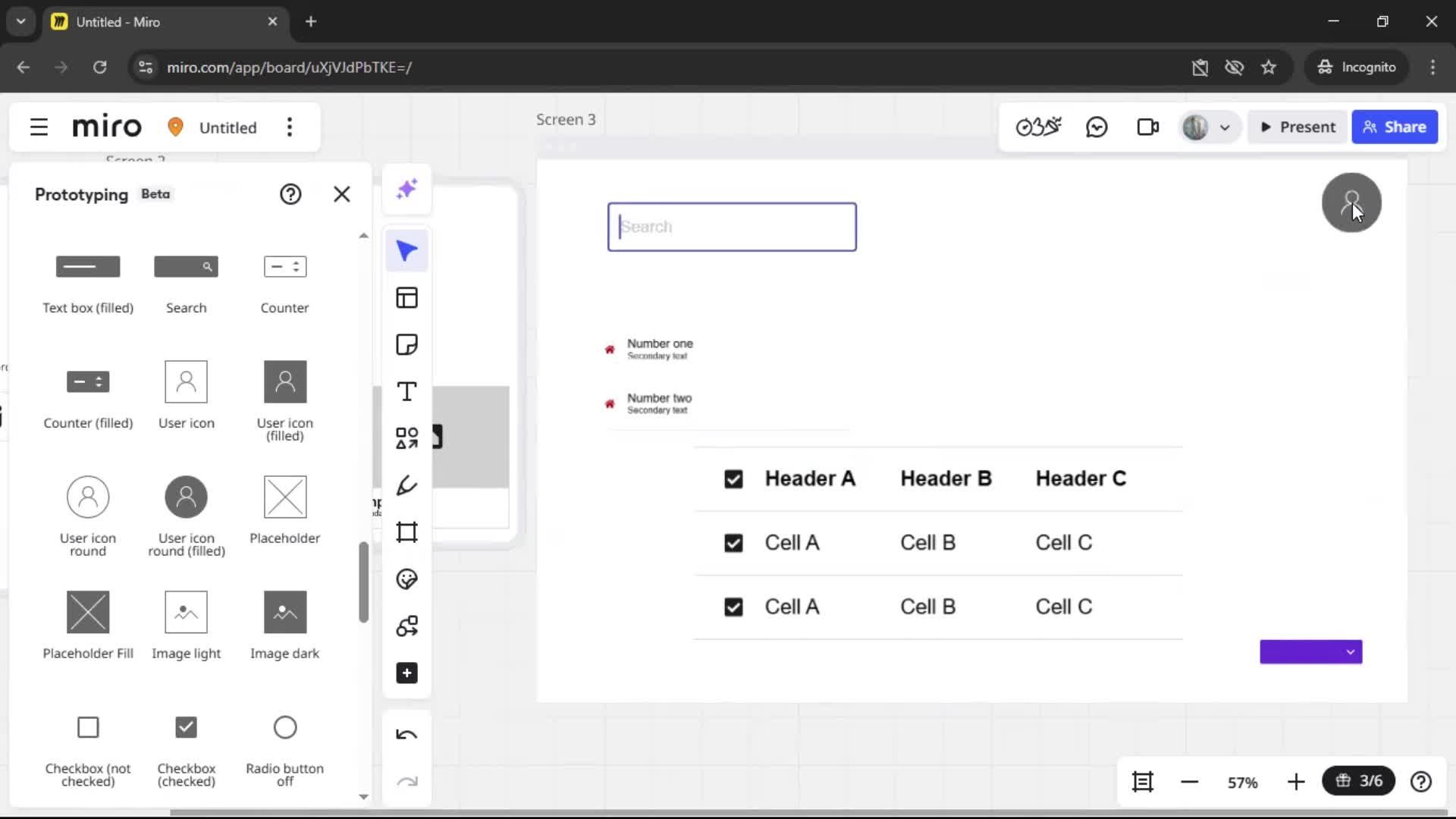Click the Present button

(x=1298, y=127)
